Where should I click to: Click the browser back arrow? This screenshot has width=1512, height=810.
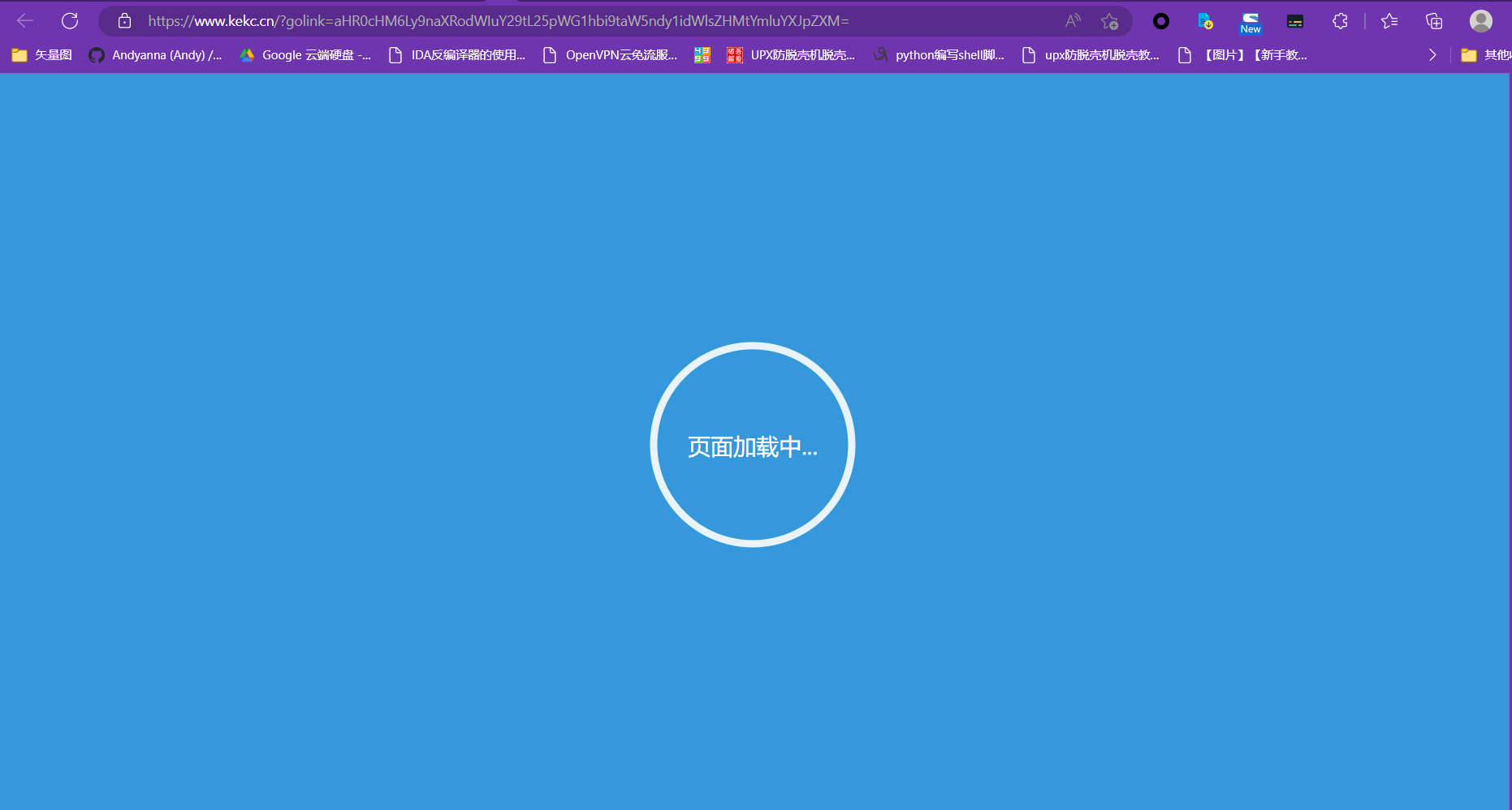[x=25, y=21]
